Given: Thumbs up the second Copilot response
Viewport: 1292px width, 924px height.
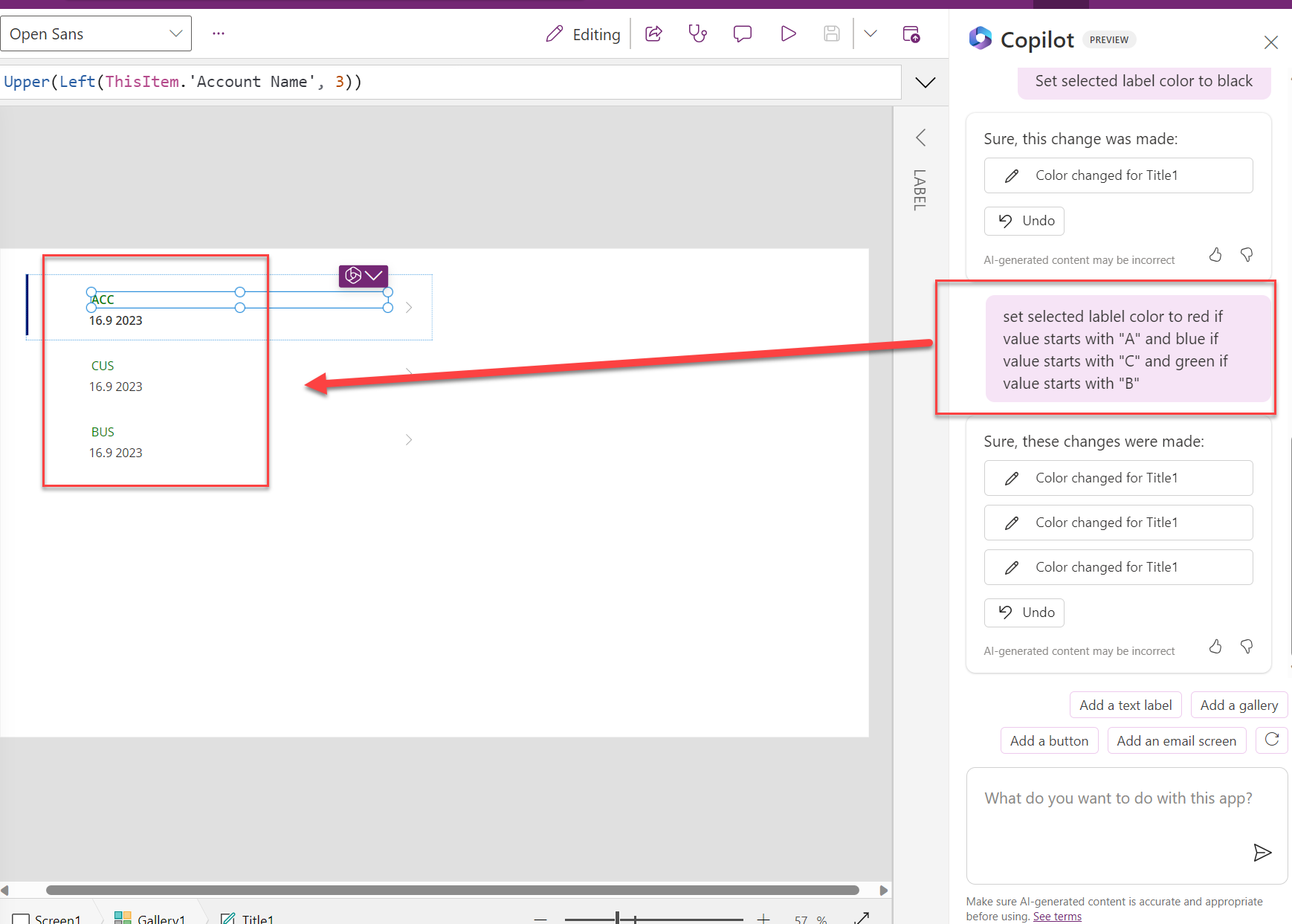Looking at the screenshot, I should point(1215,647).
